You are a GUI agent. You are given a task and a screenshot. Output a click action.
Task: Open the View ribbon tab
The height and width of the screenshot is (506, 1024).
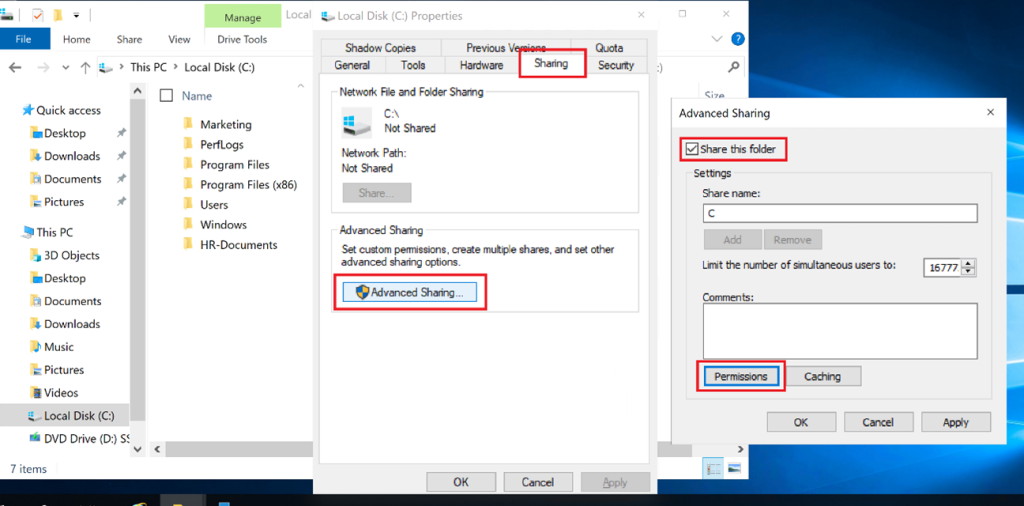(179, 39)
